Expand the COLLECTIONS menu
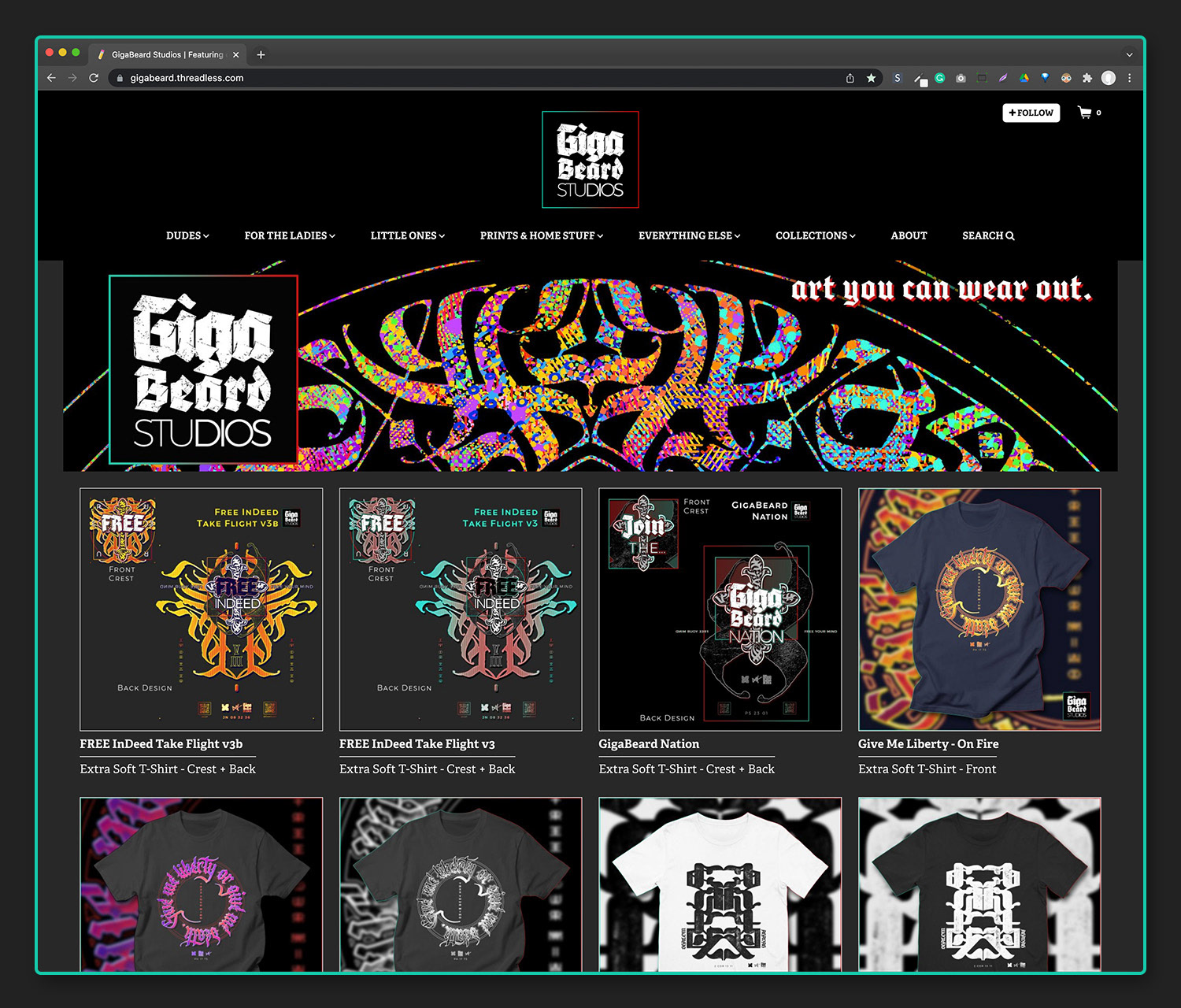This screenshot has width=1181, height=1008. click(816, 235)
